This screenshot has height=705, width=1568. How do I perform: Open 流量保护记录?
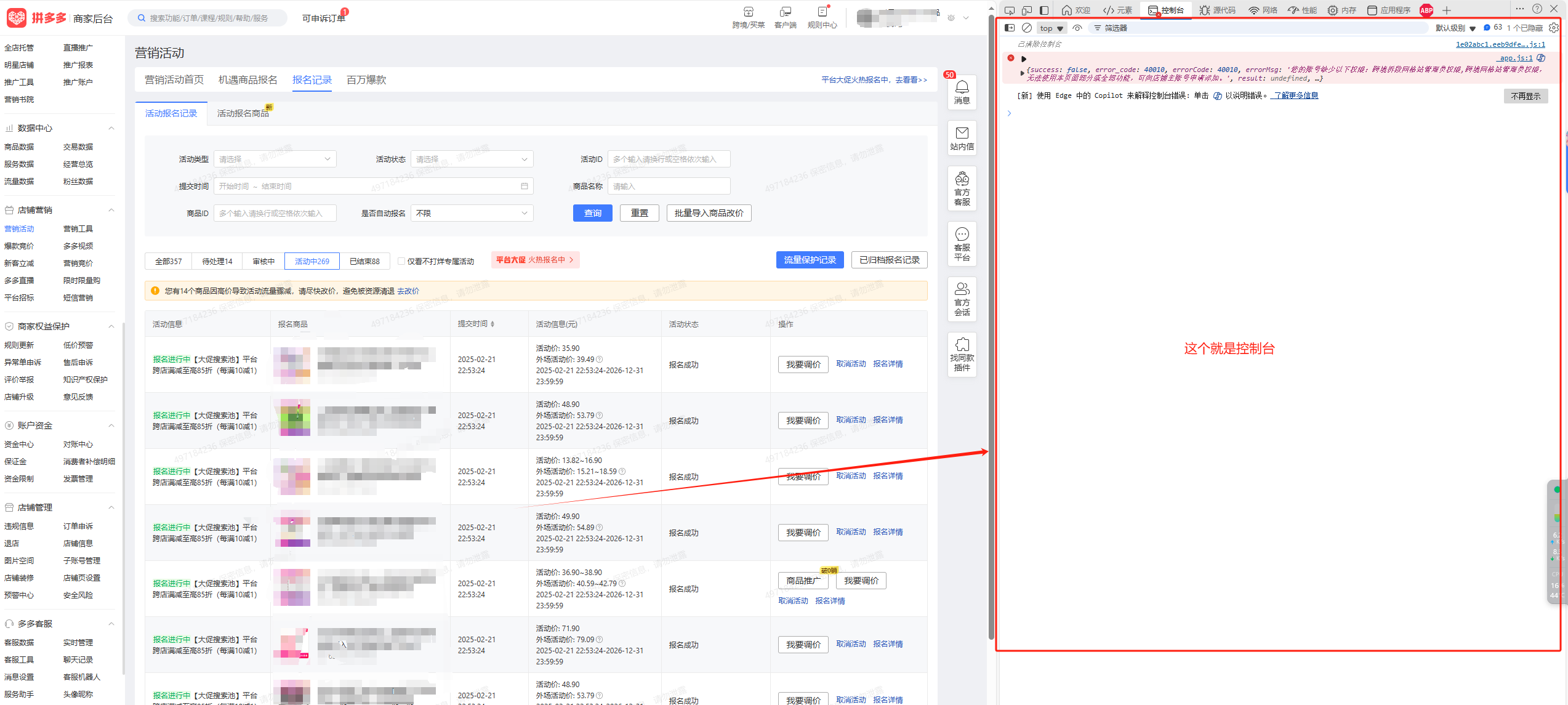pyautogui.click(x=810, y=260)
